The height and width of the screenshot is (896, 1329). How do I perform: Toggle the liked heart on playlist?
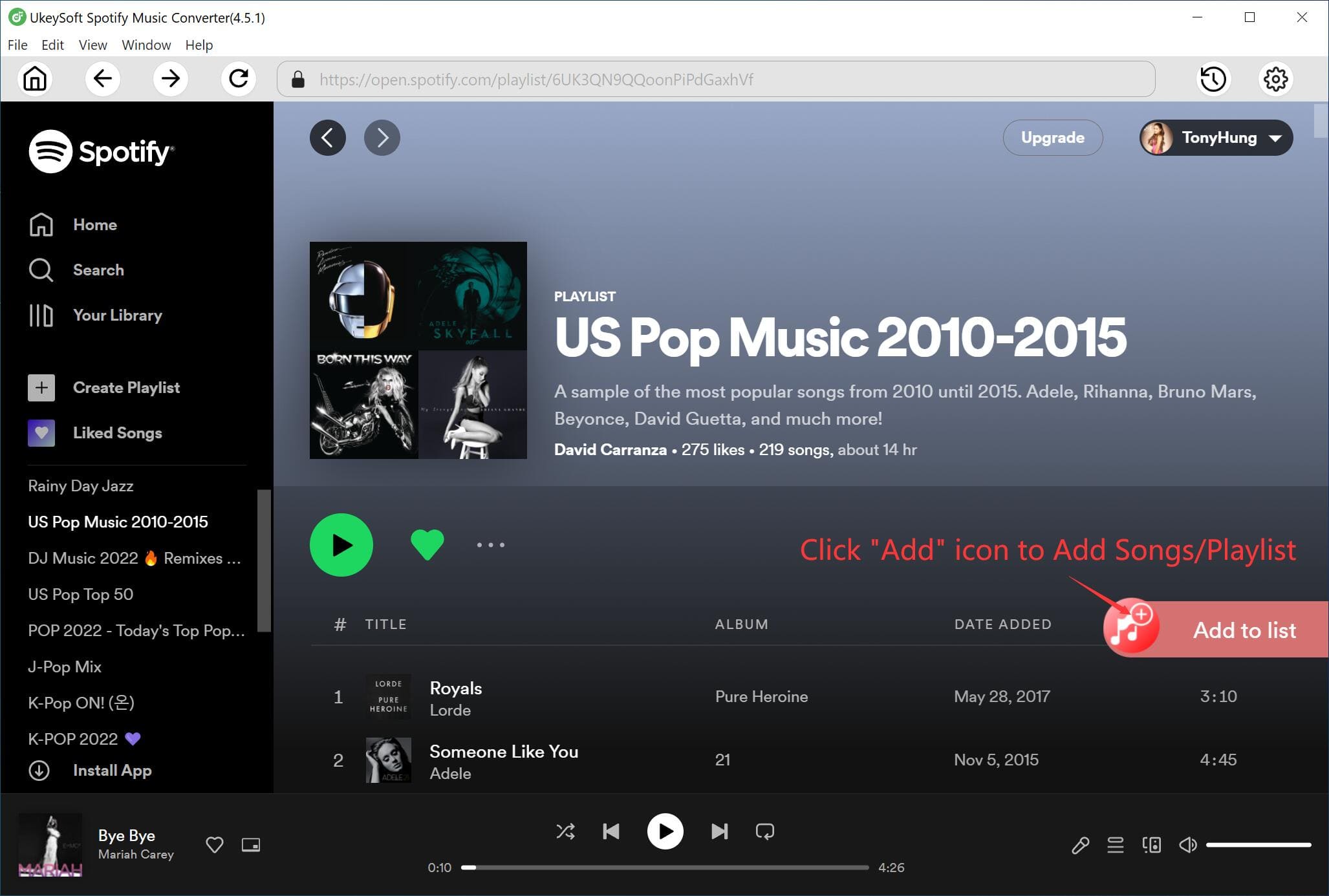[x=427, y=544]
